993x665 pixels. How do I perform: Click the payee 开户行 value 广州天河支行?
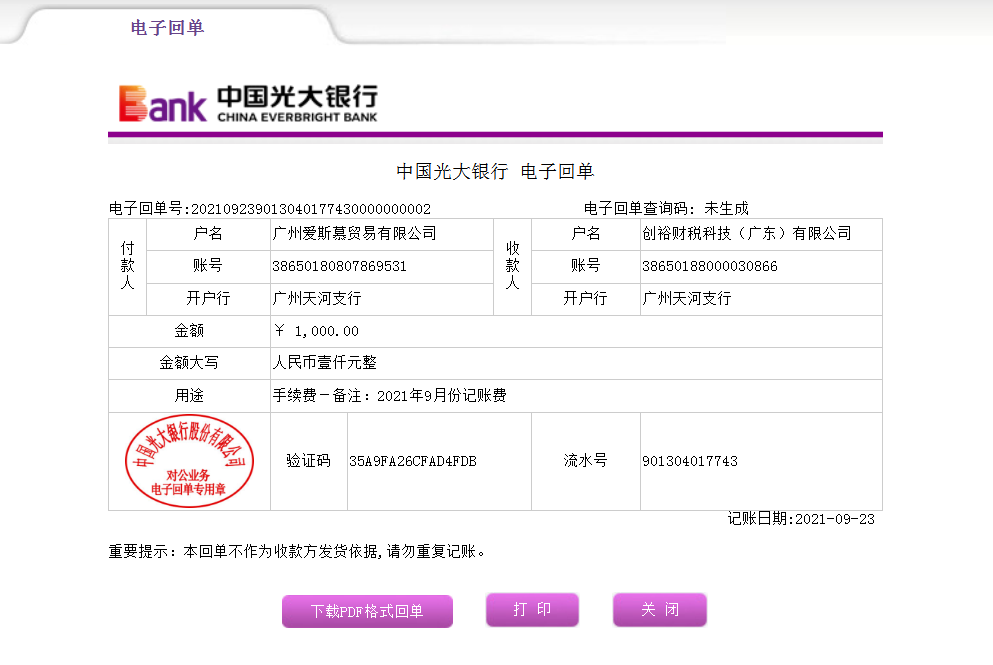coord(687,299)
